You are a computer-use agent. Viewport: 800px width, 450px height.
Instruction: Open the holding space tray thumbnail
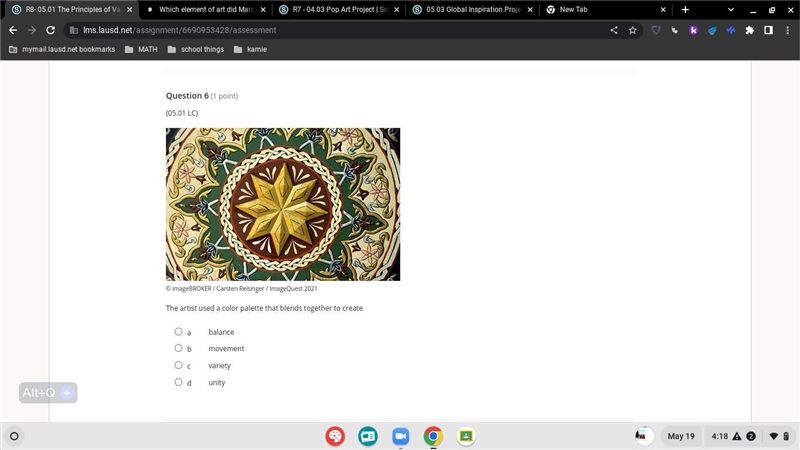[x=644, y=436]
